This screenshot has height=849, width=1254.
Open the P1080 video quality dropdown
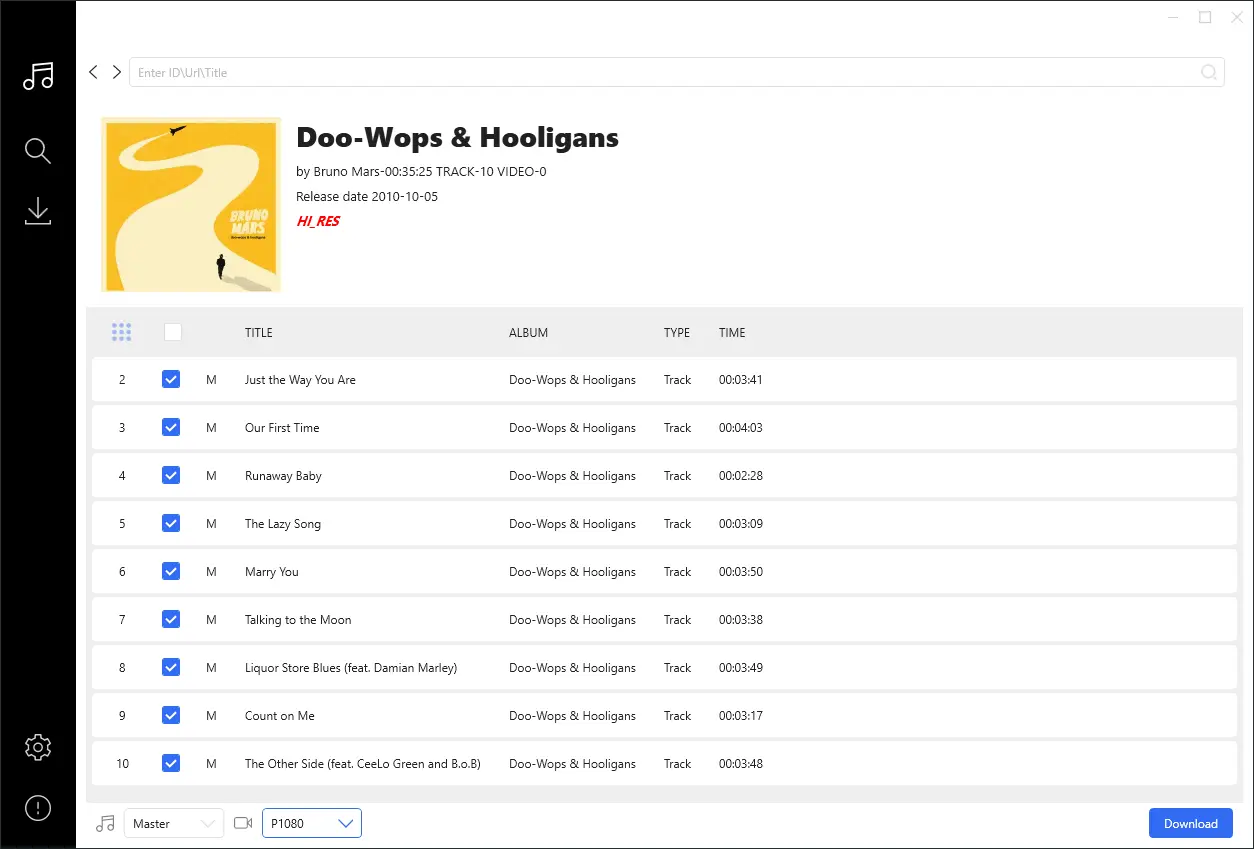click(x=311, y=823)
